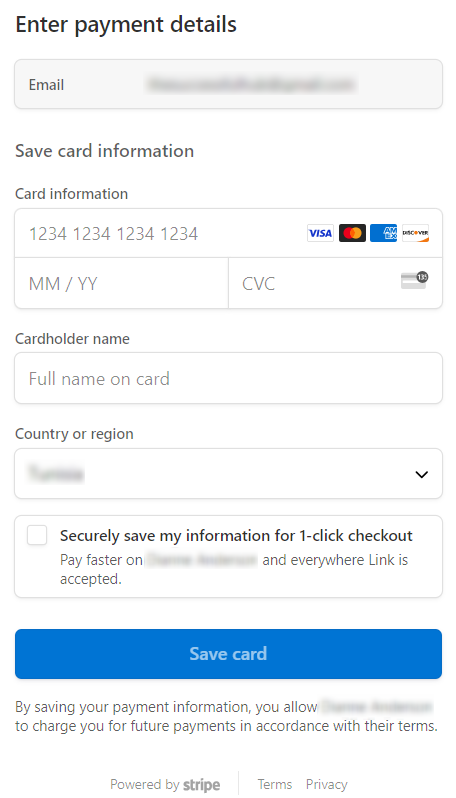Click into the CVC field
Screen dimensions: 456x798
pyautogui.click(x=335, y=283)
